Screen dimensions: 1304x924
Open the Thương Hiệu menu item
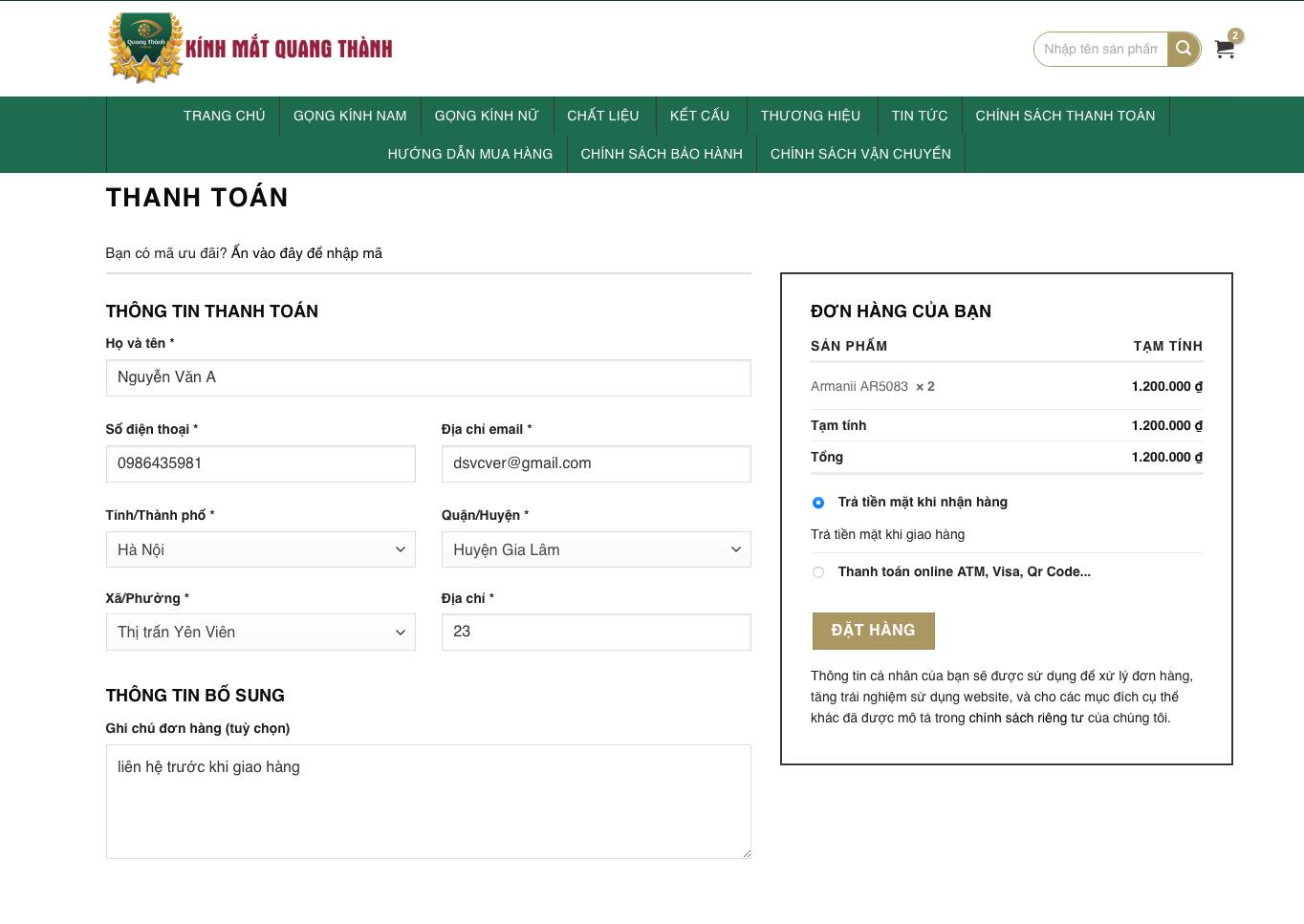click(x=810, y=116)
